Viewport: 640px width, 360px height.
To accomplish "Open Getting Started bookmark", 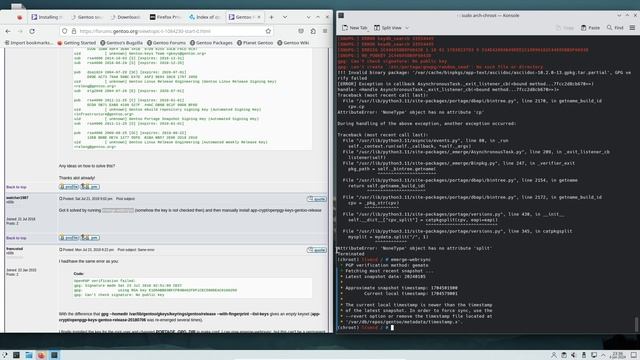I will [x=77, y=43].
